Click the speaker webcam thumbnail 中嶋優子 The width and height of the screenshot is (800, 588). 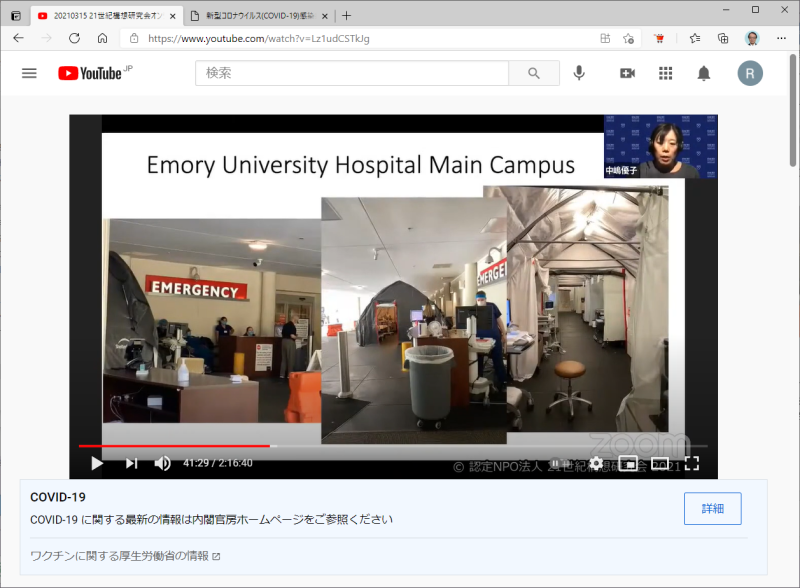pos(661,146)
